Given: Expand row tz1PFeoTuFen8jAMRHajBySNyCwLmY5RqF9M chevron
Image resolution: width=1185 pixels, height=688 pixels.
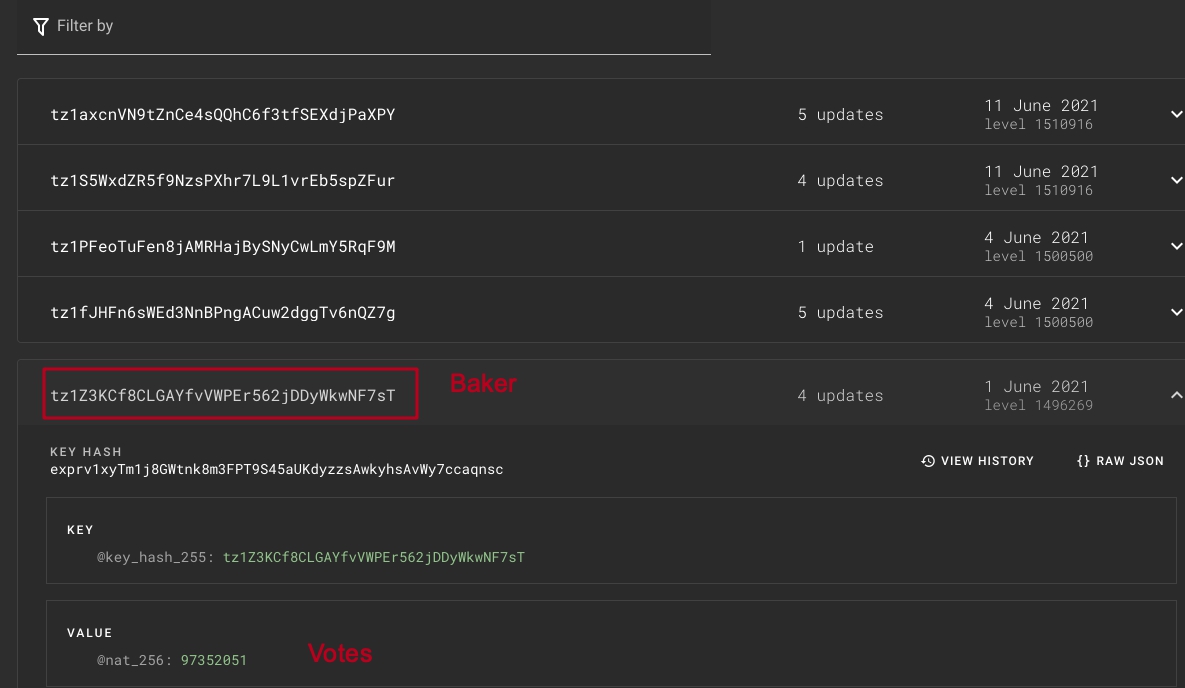Looking at the screenshot, I should 1176,246.
